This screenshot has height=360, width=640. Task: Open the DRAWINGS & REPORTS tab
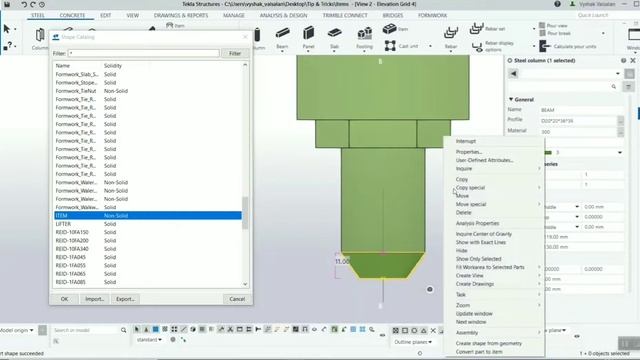[181, 15]
